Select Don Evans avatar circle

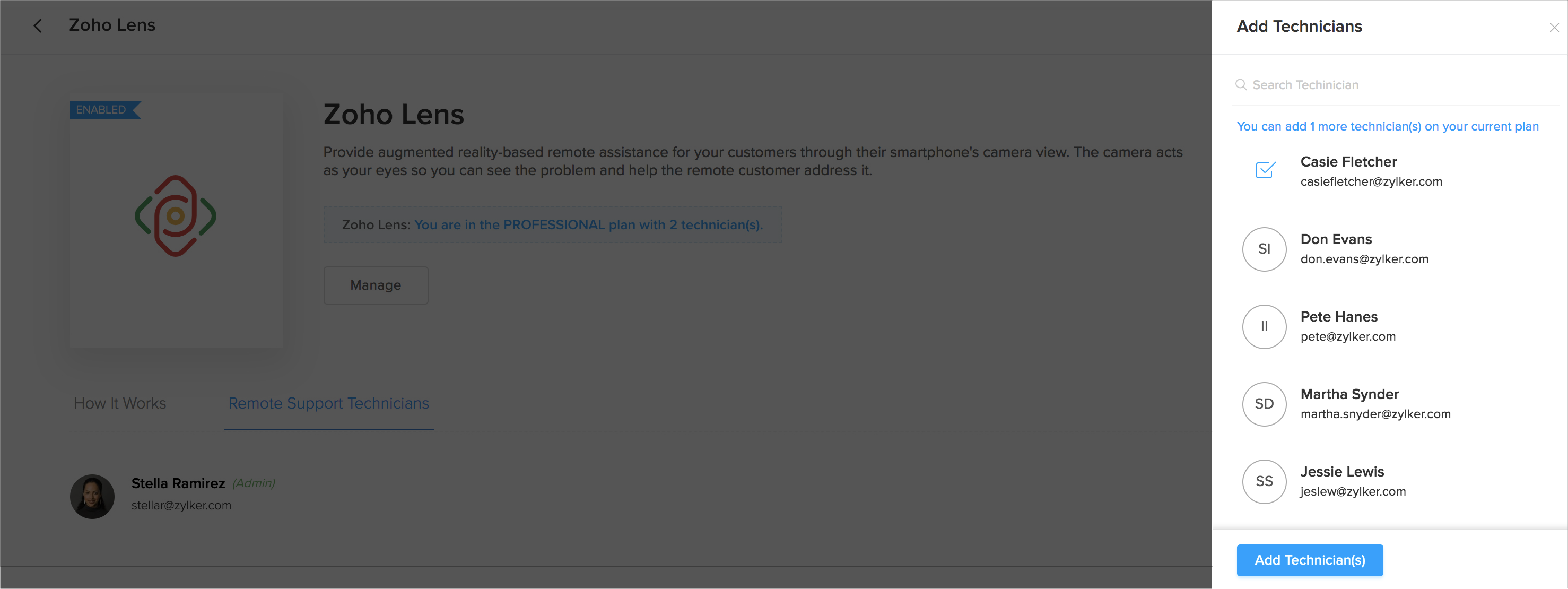click(1264, 249)
